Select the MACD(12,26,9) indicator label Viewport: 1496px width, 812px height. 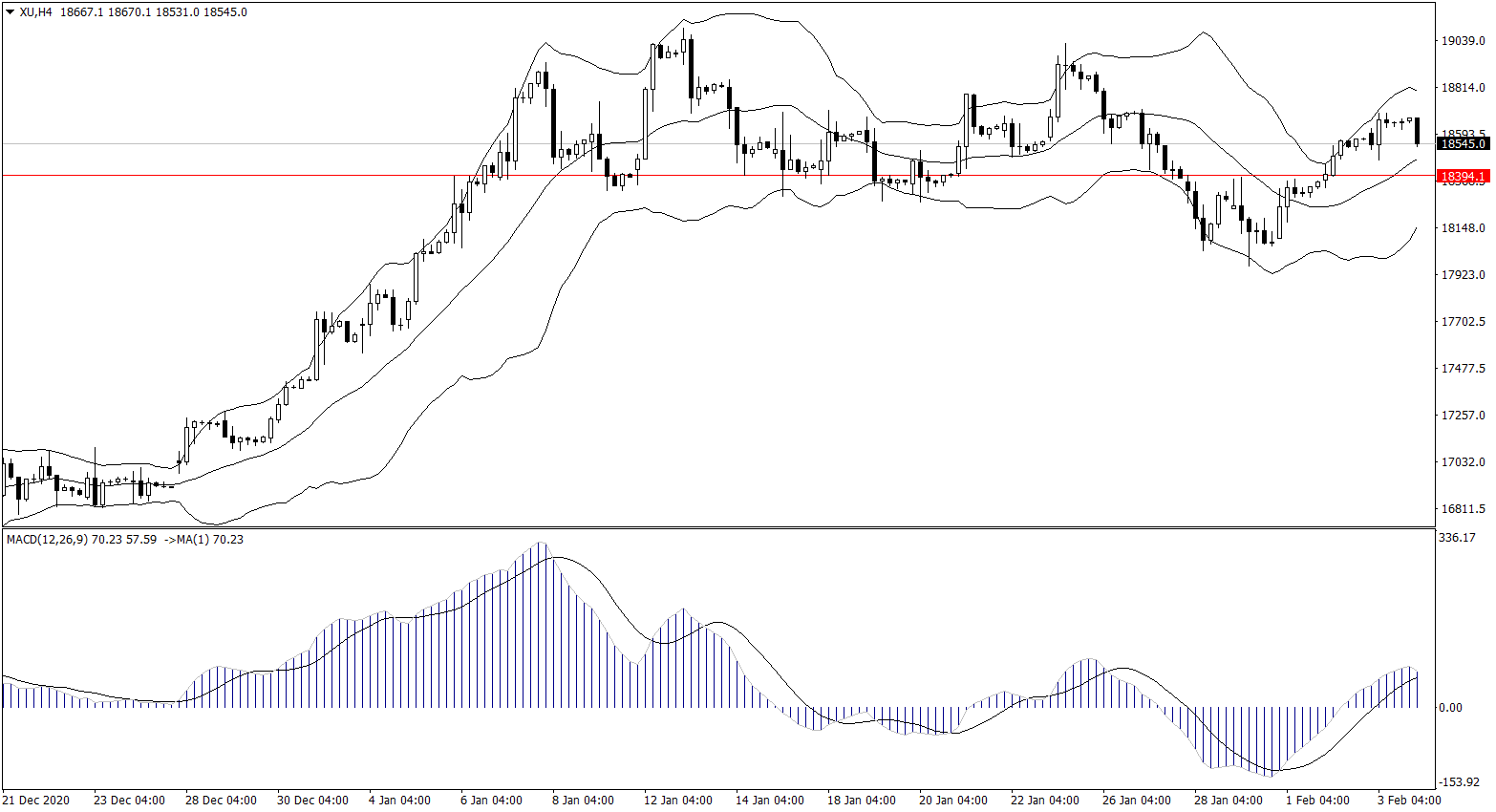click(x=47, y=540)
